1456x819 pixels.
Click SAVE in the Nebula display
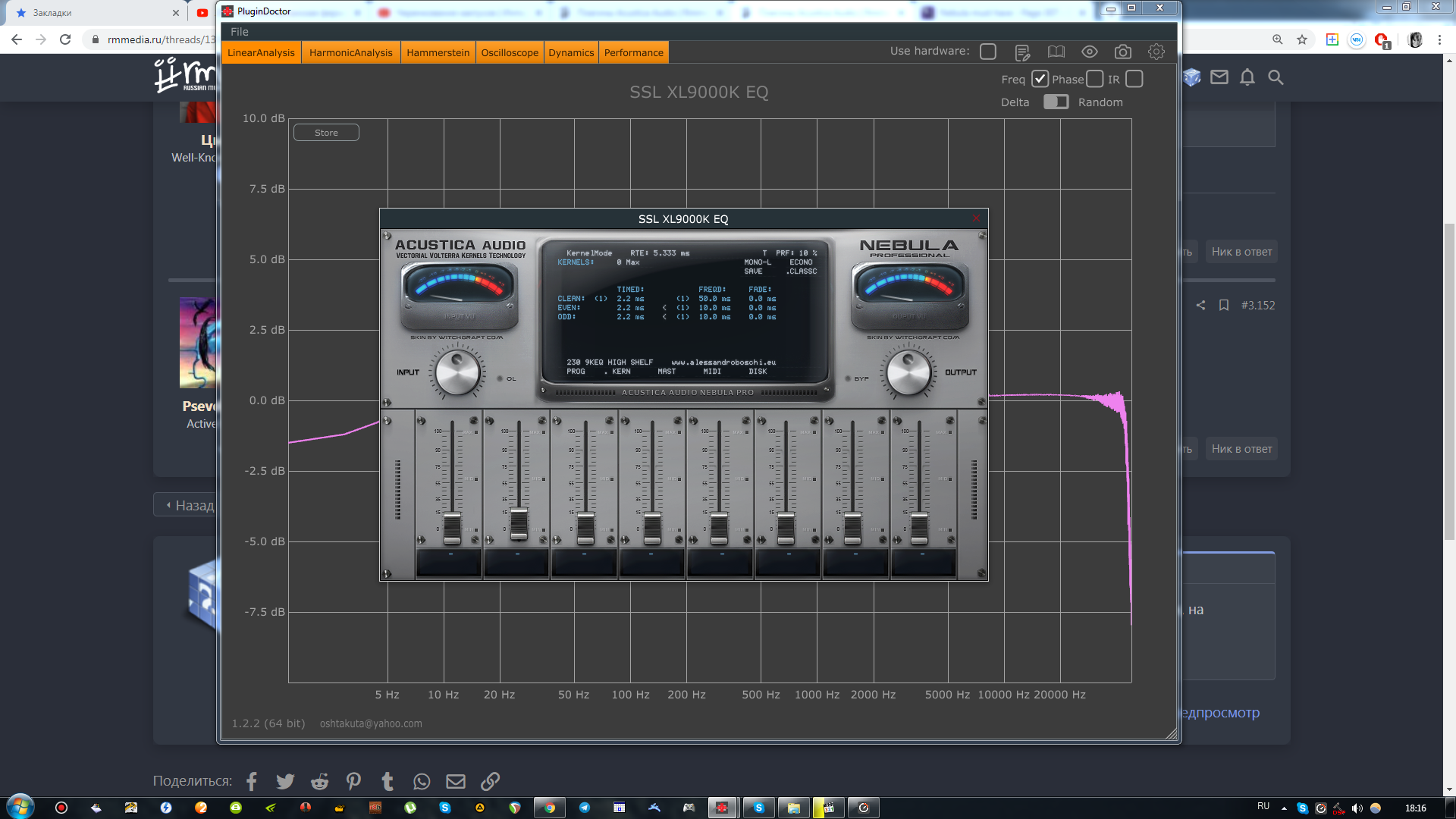pos(753,271)
